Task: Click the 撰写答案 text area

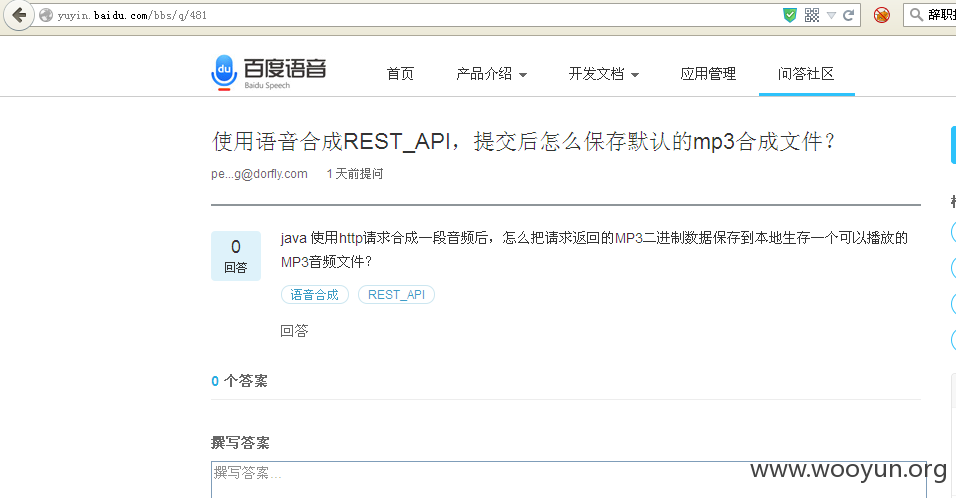Action: coord(569,480)
